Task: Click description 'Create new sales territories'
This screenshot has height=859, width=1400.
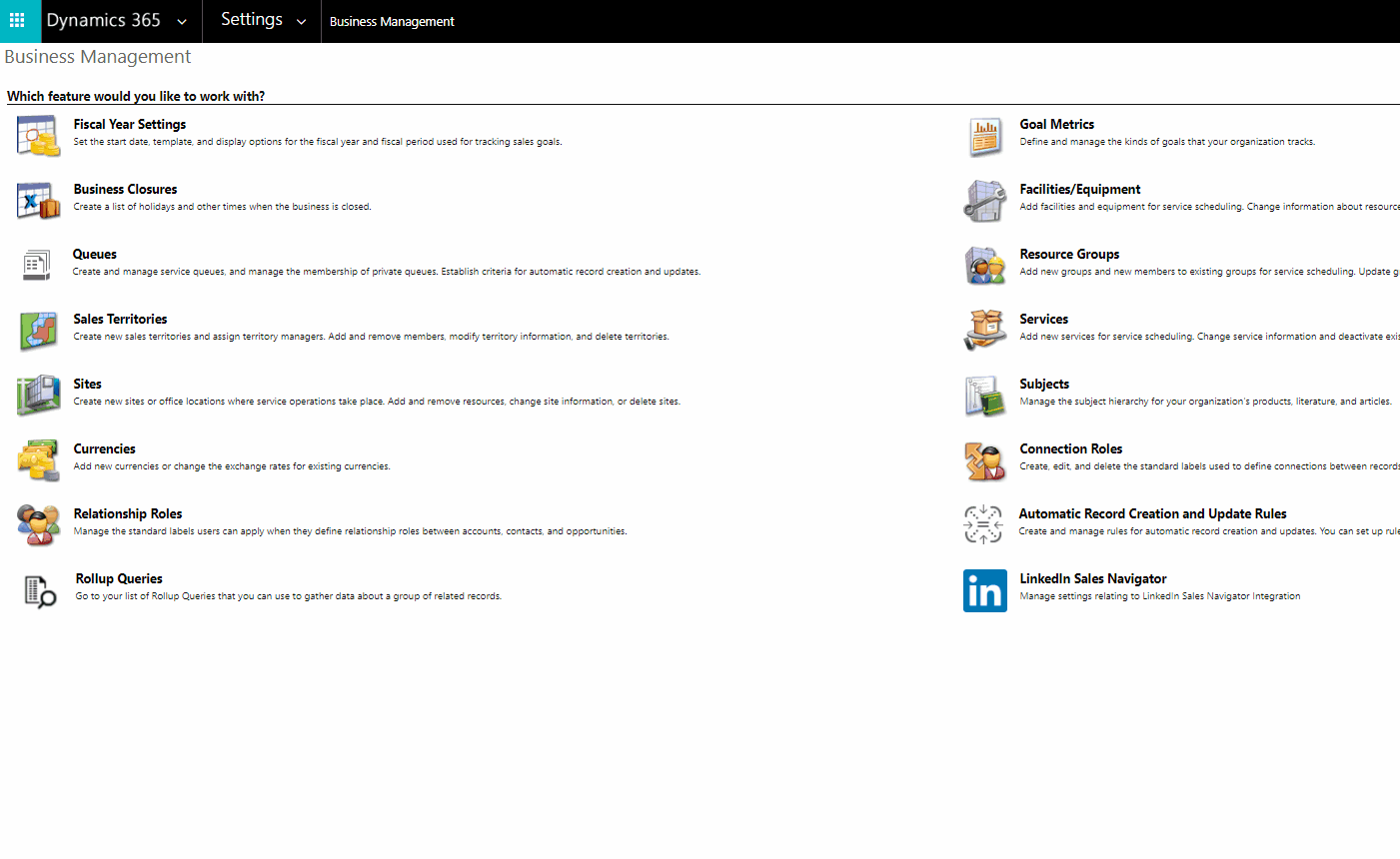Action: 371,337
